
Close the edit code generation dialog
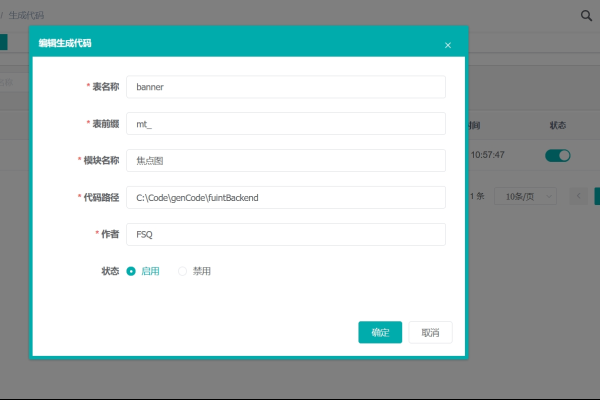(x=448, y=45)
